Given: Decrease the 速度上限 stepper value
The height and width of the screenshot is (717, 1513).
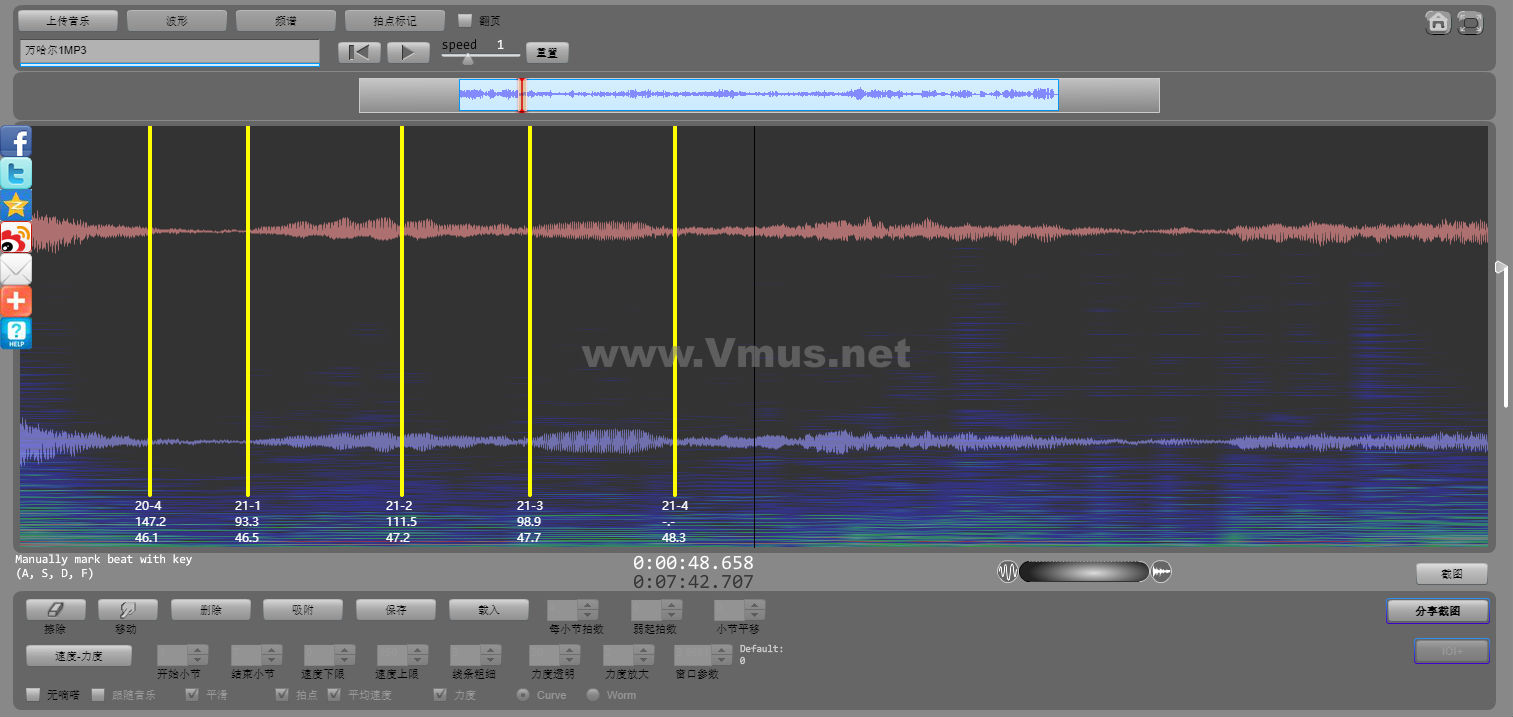Looking at the screenshot, I should click(417, 660).
